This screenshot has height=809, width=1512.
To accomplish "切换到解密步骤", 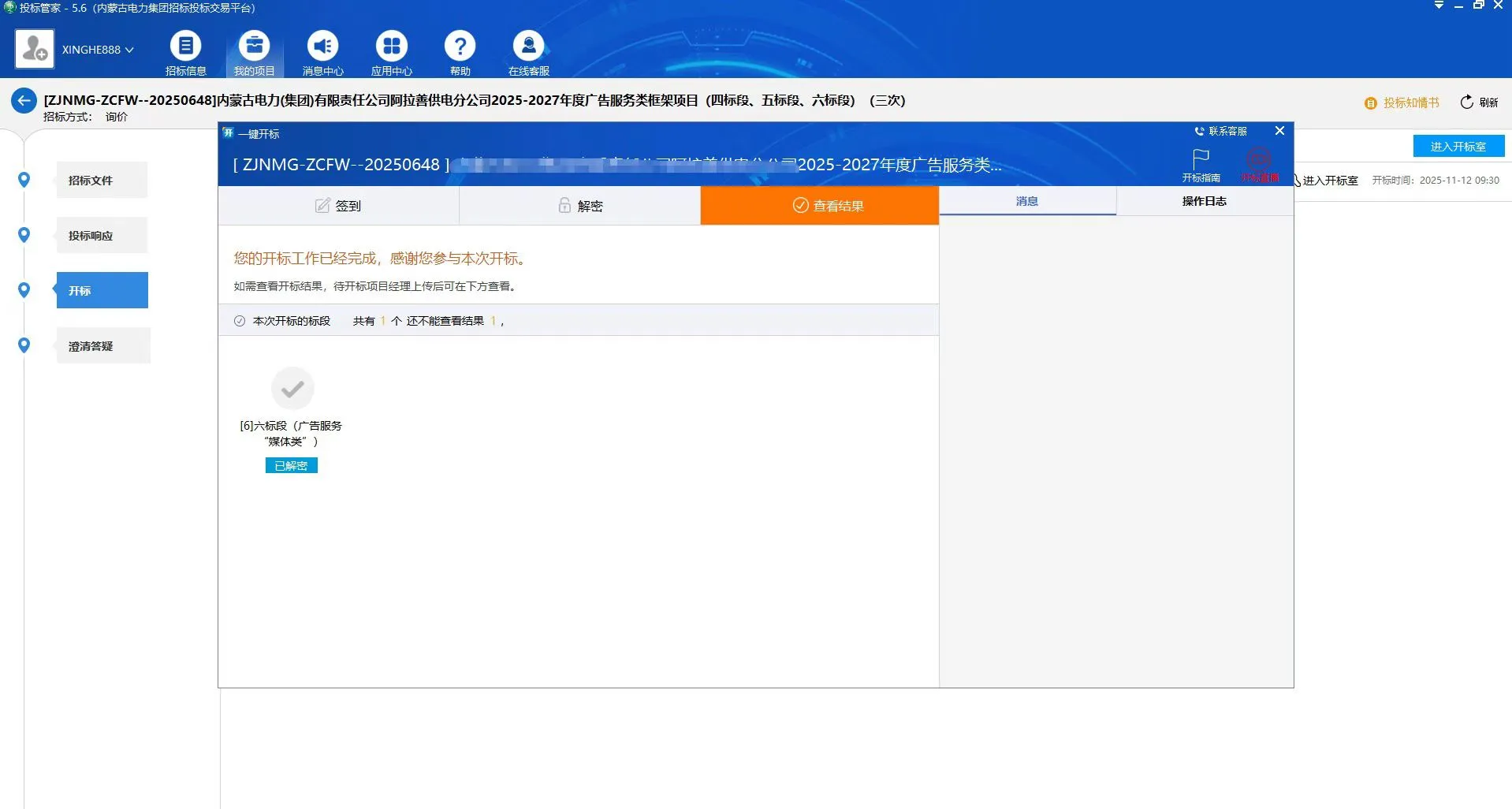I will tap(580, 205).
